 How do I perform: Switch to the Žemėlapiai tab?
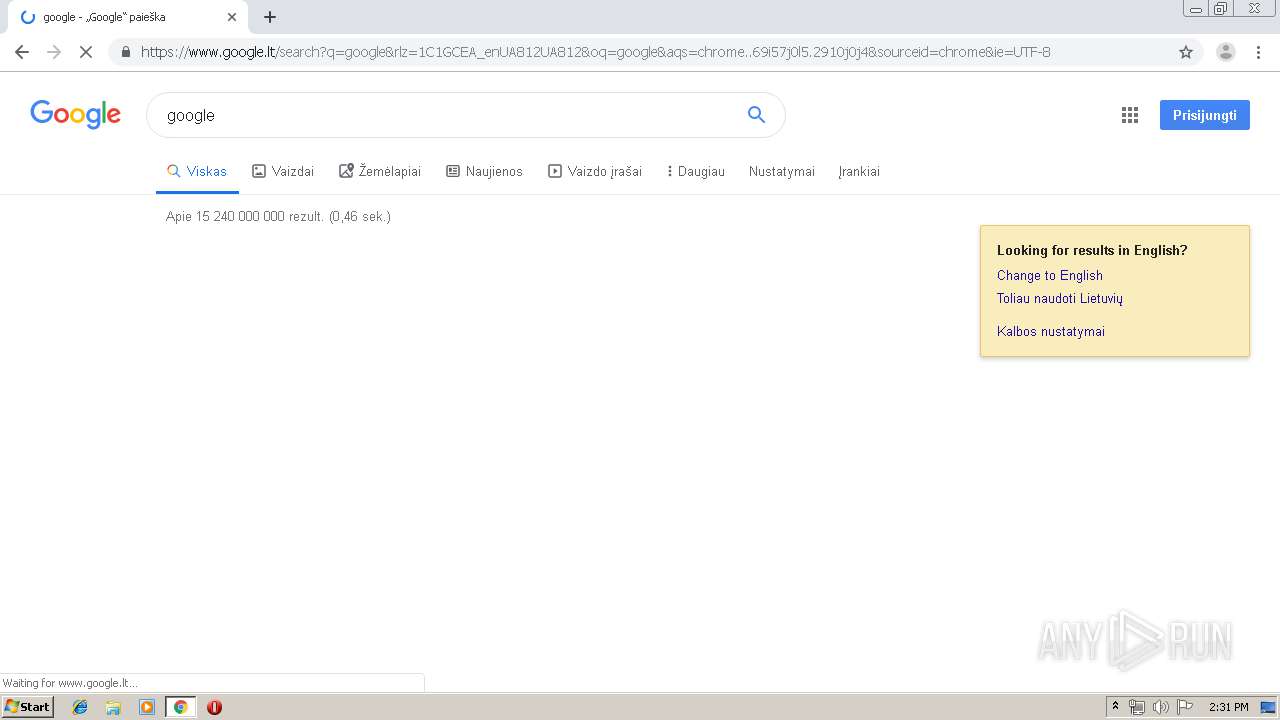[x=380, y=171]
